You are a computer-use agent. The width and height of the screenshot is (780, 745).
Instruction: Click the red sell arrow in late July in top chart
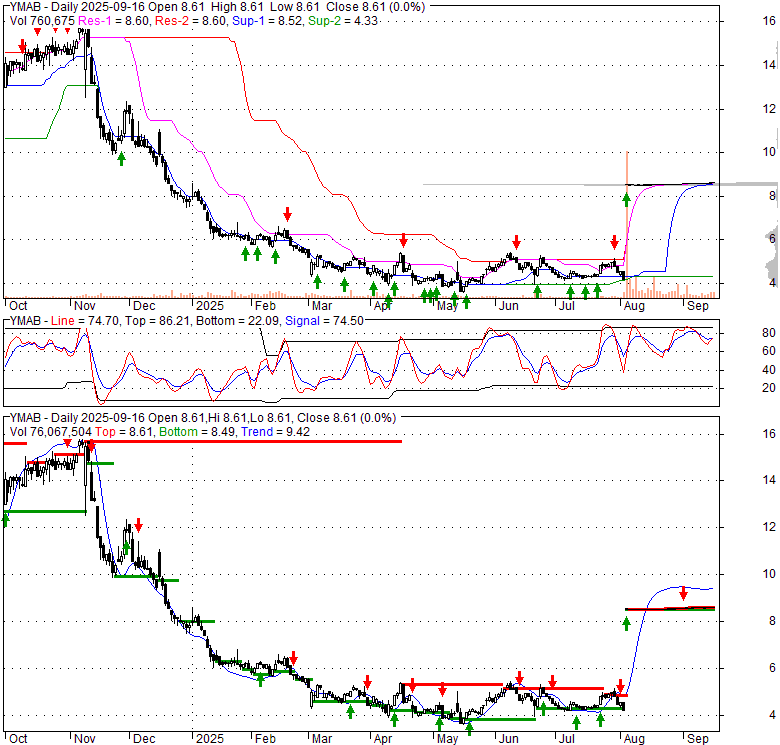[615, 242]
